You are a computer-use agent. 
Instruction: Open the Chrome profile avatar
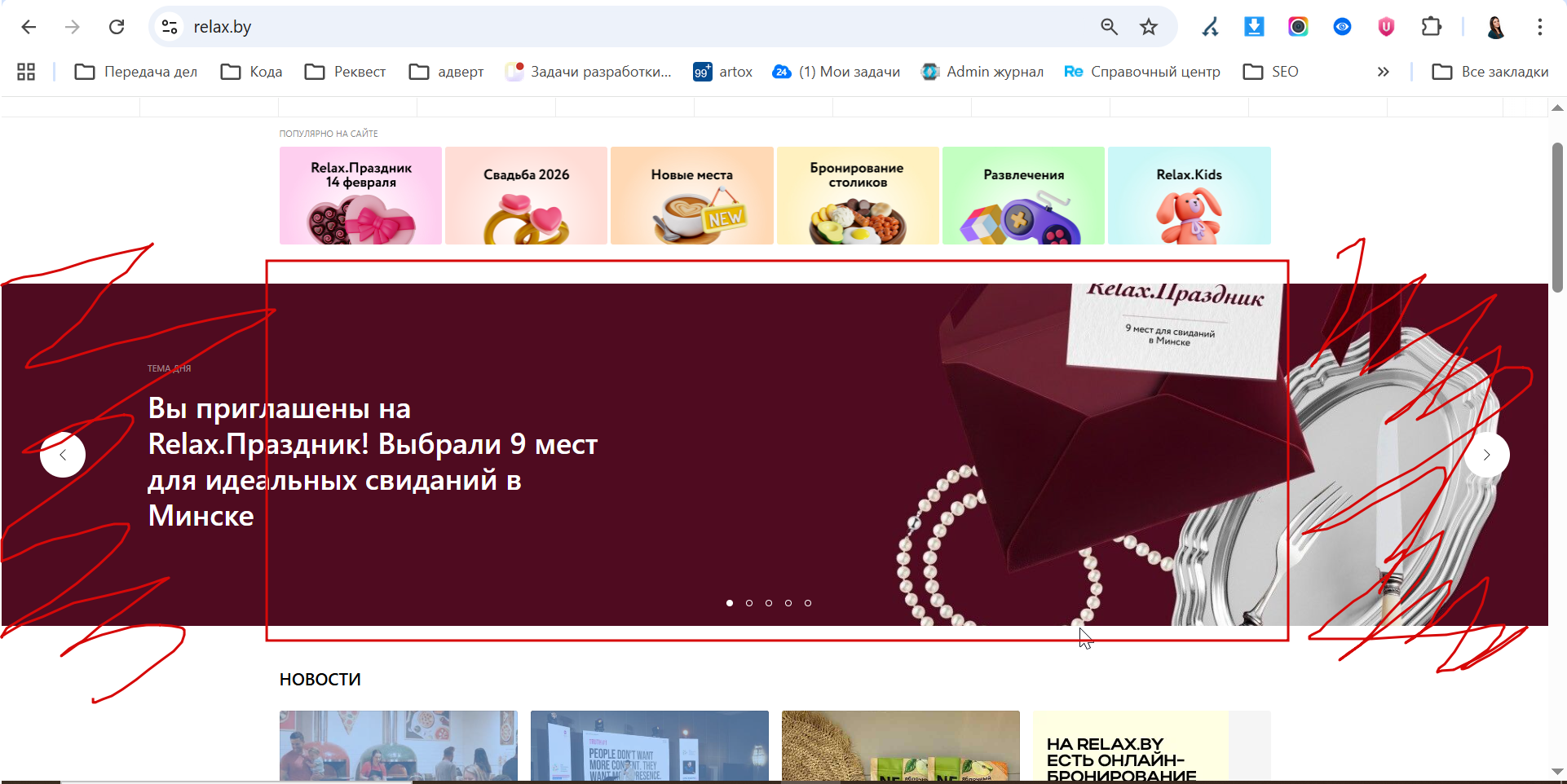[x=1495, y=27]
